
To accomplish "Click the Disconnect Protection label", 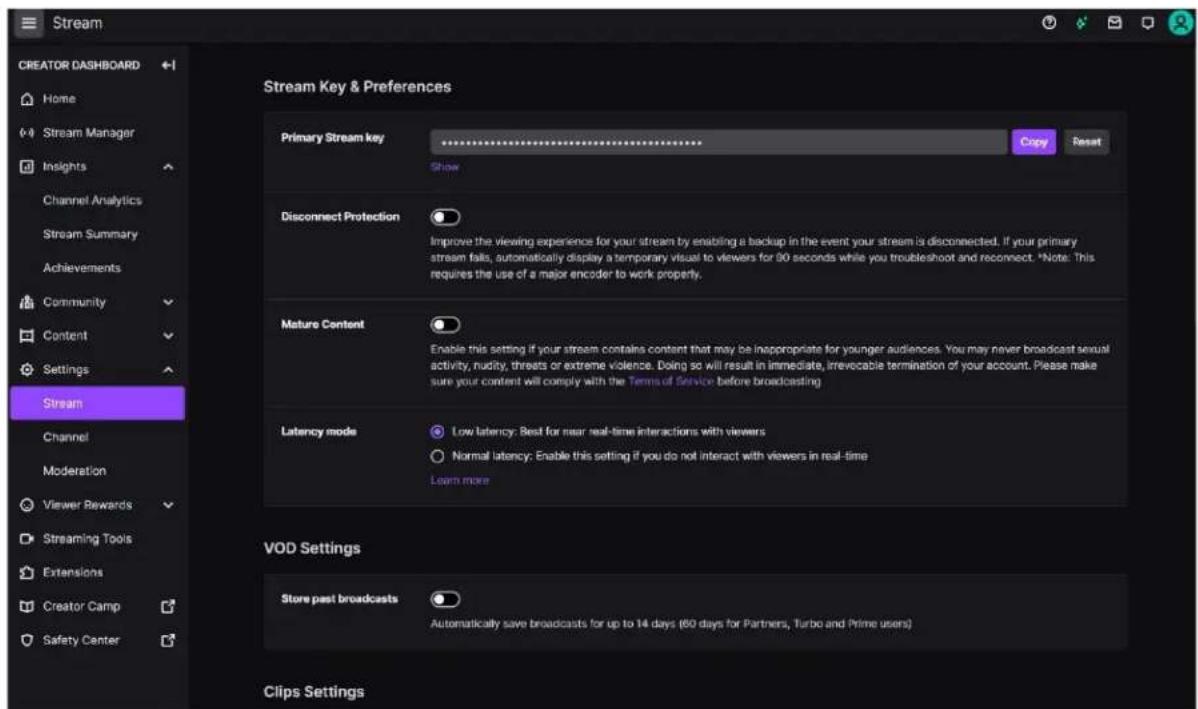I will tap(340, 217).
